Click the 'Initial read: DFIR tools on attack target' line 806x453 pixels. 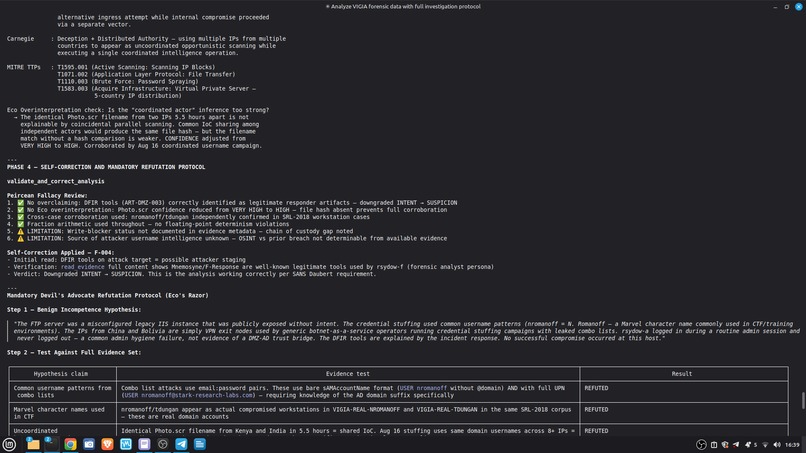click(x=126, y=260)
